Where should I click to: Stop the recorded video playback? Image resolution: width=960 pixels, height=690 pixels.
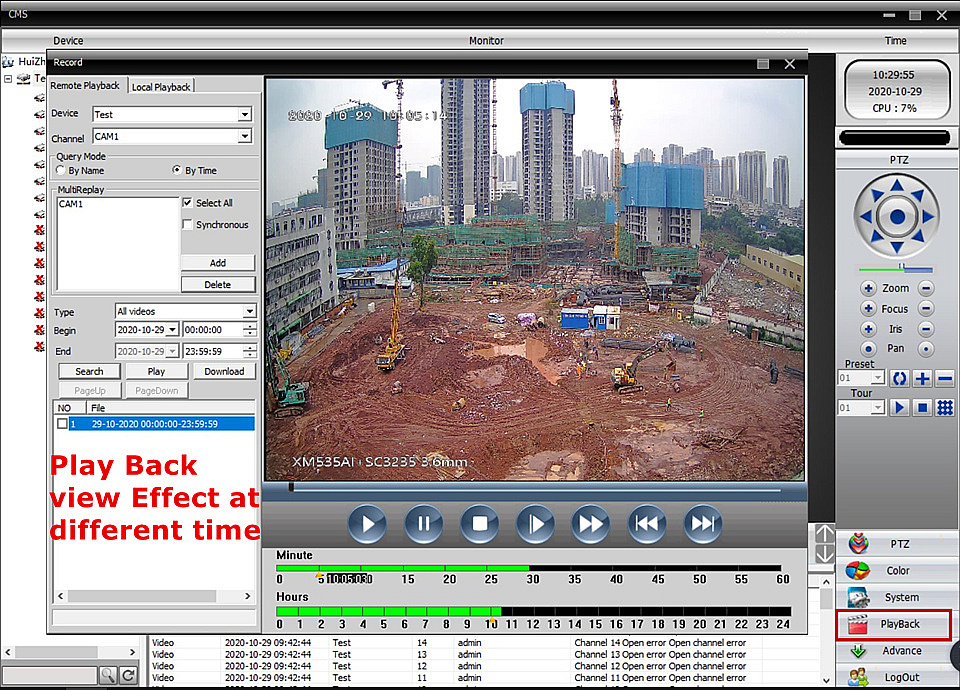(x=479, y=523)
